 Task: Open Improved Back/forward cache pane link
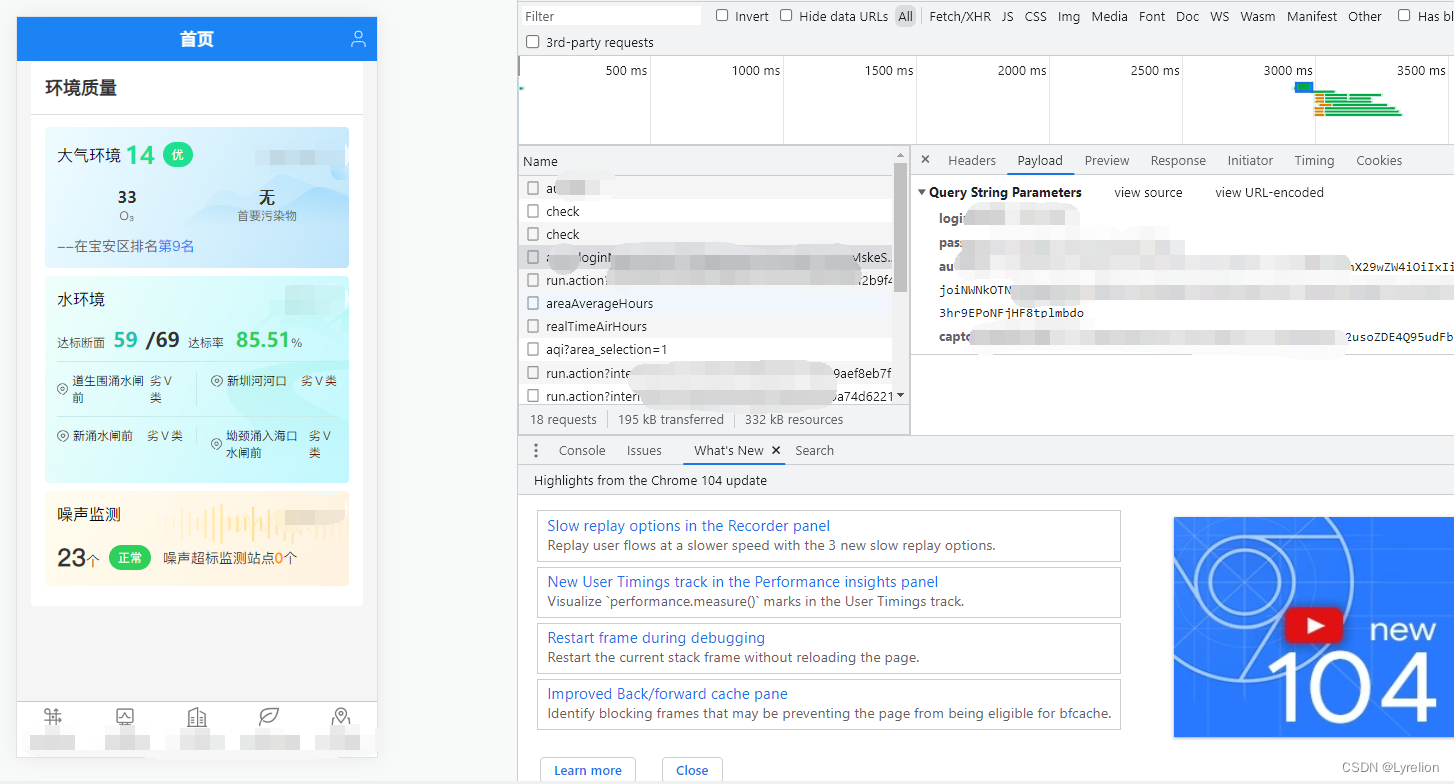[667, 694]
